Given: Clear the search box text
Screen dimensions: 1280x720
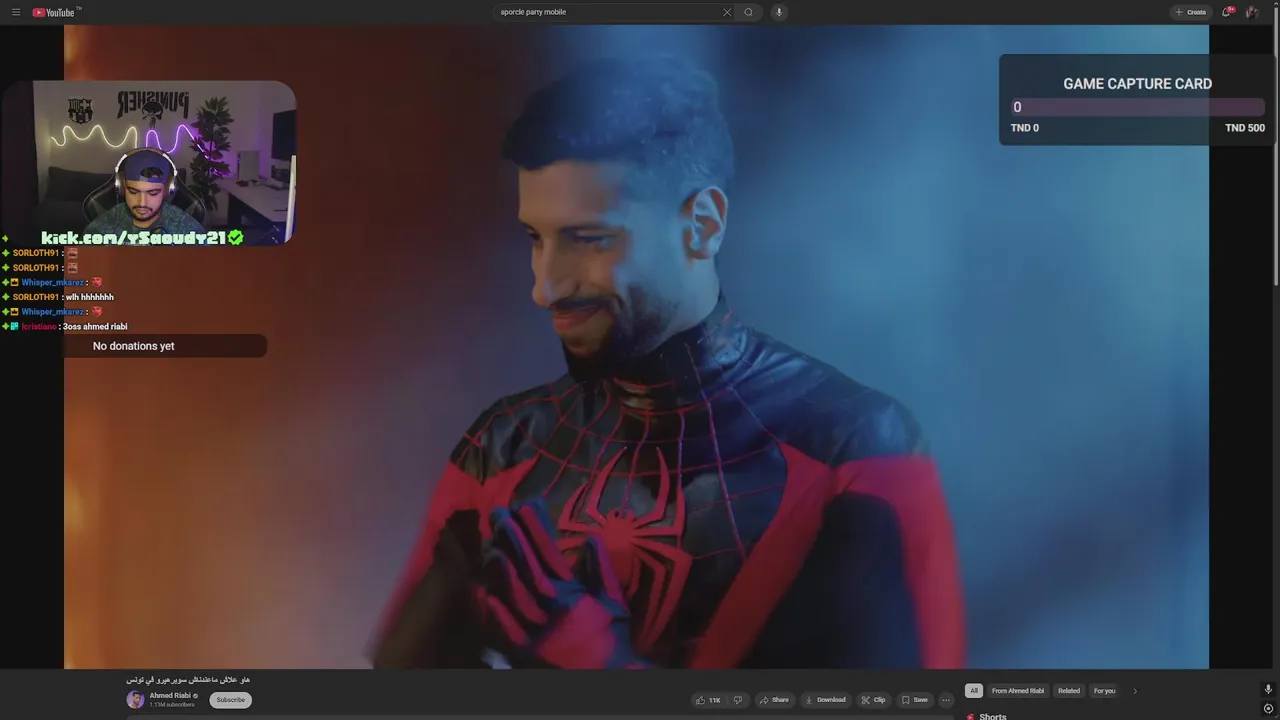Looking at the screenshot, I should pyautogui.click(x=727, y=12).
